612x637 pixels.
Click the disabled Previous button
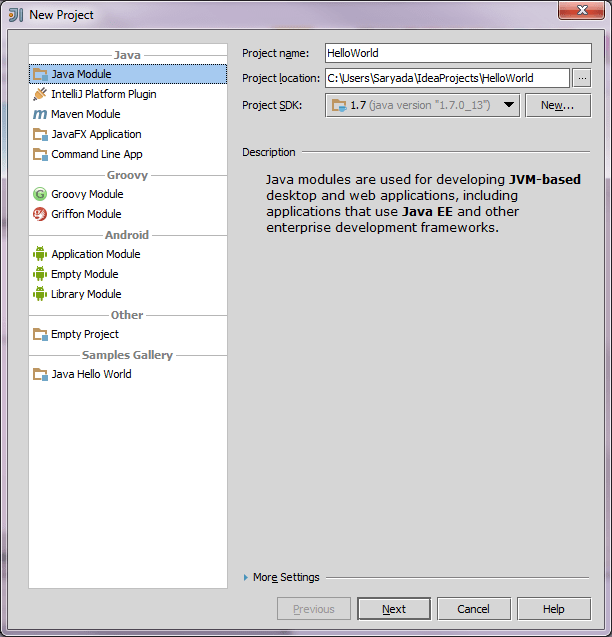pyautogui.click(x=314, y=609)
